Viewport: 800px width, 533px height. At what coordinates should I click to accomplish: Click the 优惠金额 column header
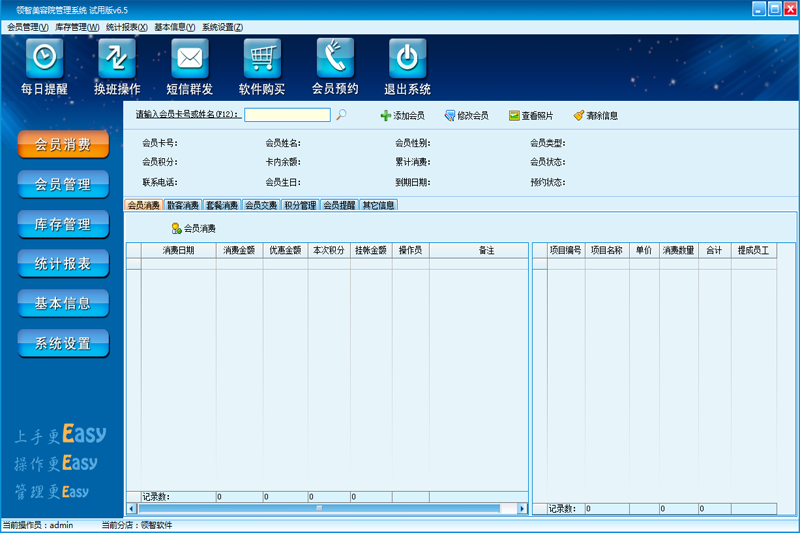(285, 250)
